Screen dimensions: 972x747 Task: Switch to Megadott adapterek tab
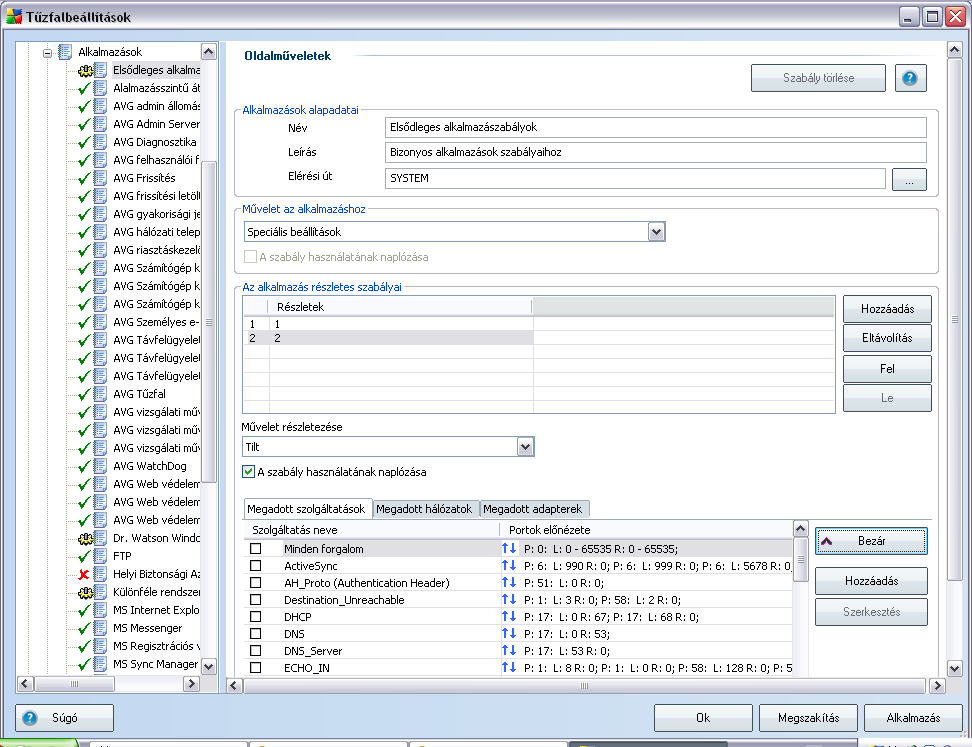[532, 509]
